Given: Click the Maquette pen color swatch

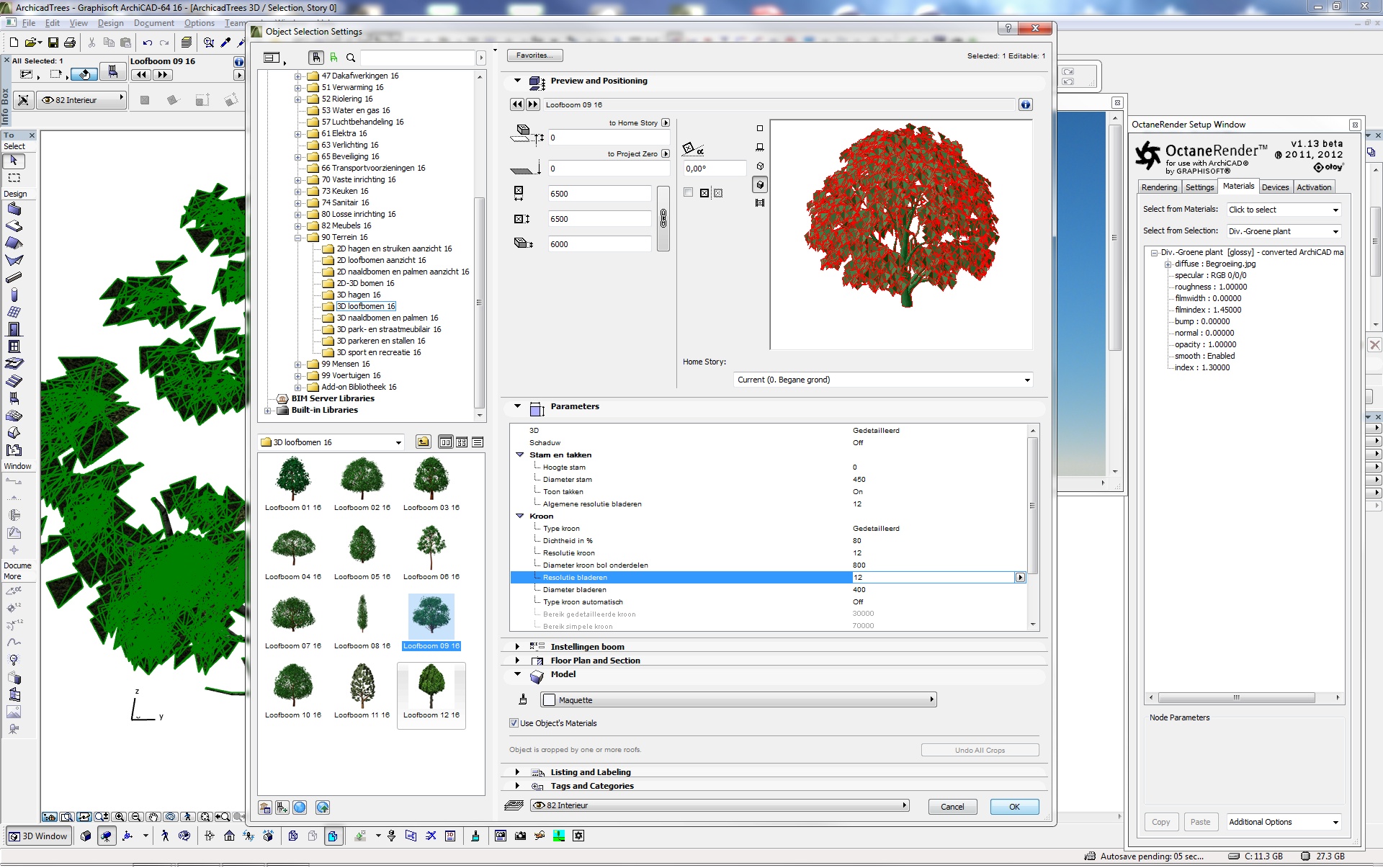Looking at the screenshot, I should click(550, 700).
